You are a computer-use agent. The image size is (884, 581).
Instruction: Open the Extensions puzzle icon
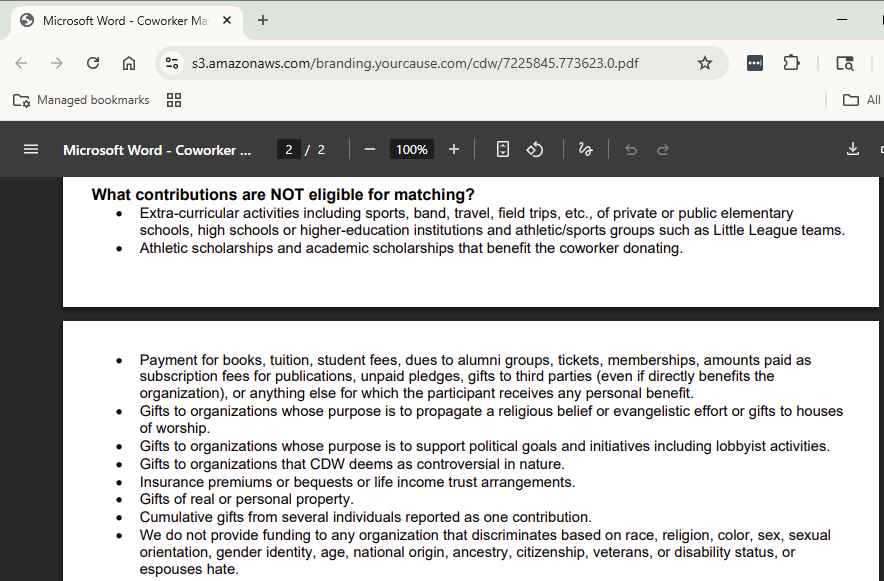(792, 63)
